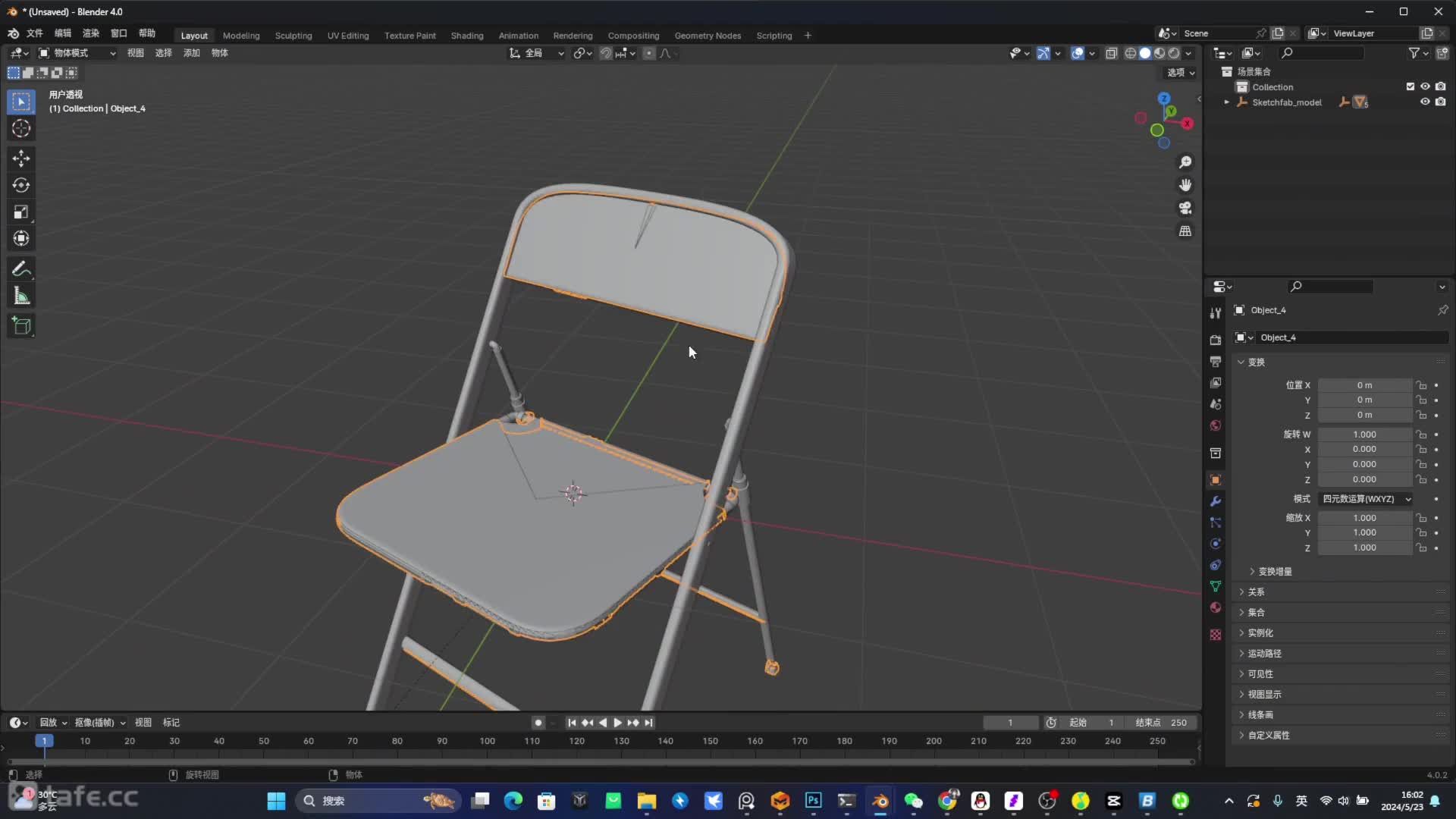The width and height of the screenshot is (1456, 819).
Task: Open rotation mode quaternion dropdown
Action: click(x=1366, y=499)
